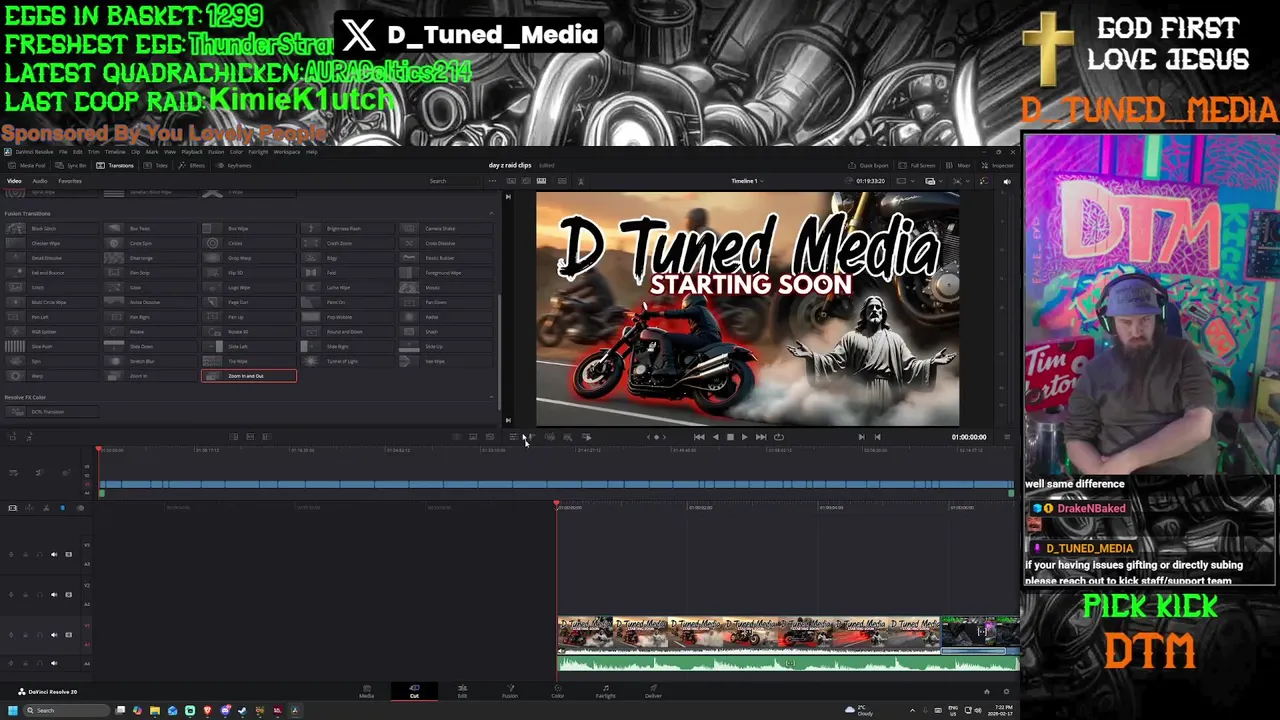Open the timeline resolution dropdown arrow

[x=913, y=181]
